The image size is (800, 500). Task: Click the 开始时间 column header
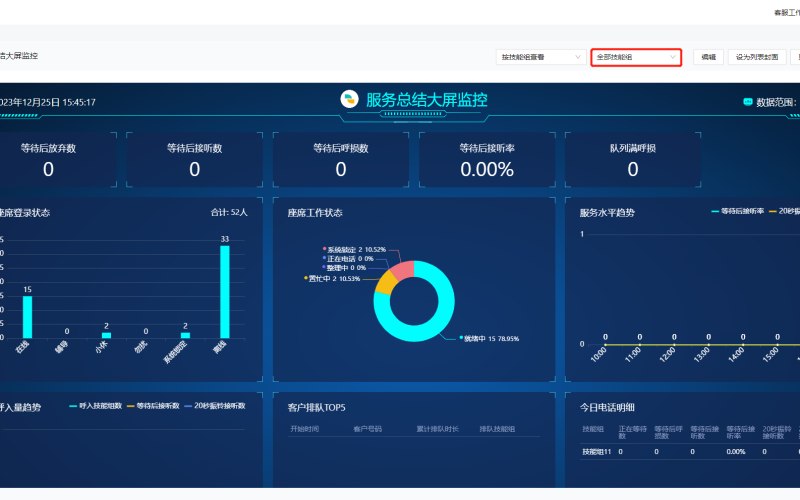[x=305, y=429]
